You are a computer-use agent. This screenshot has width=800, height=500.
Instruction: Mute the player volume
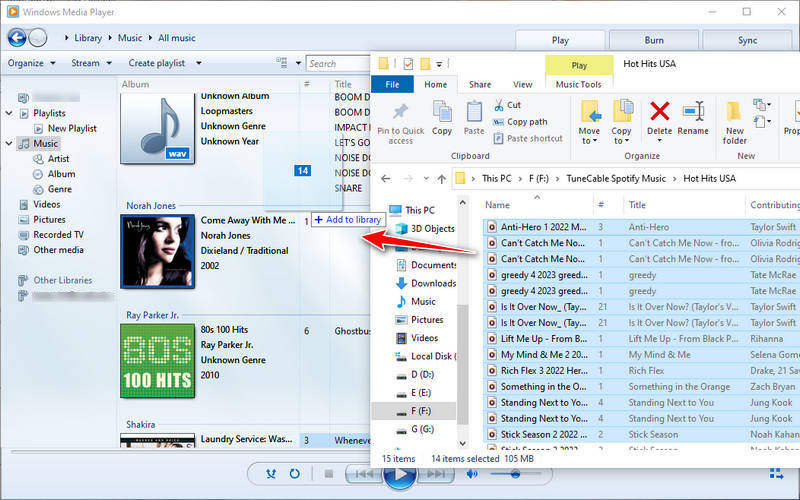point(472,474)
